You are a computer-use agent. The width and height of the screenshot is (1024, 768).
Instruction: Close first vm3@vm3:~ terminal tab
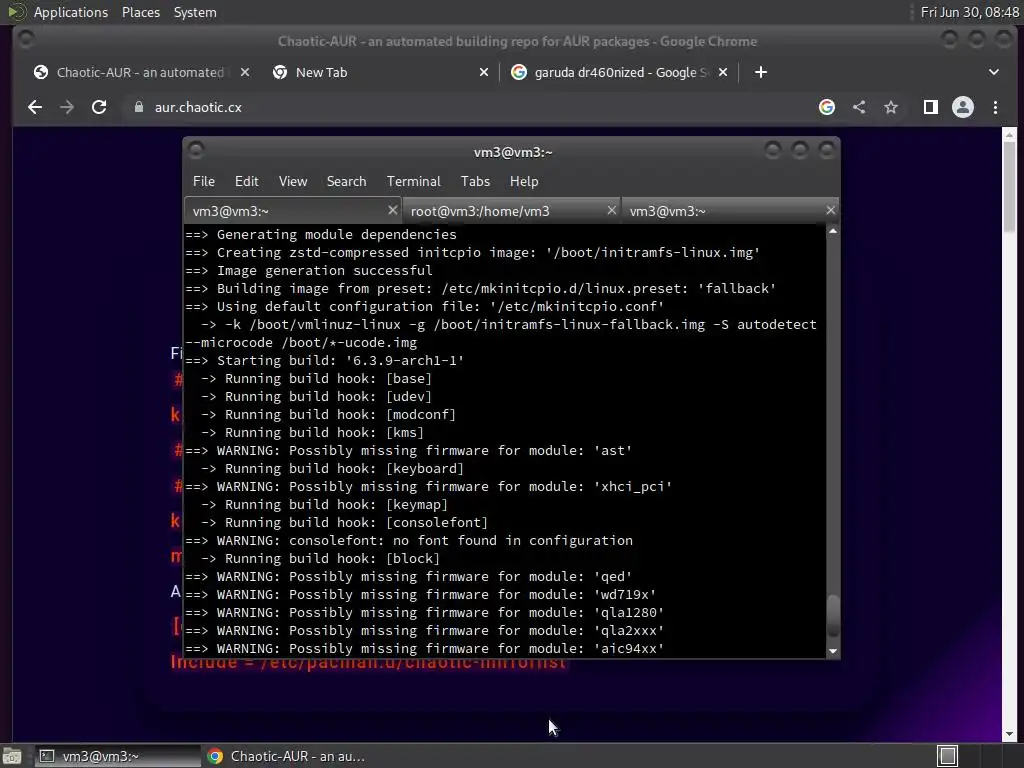392,210
